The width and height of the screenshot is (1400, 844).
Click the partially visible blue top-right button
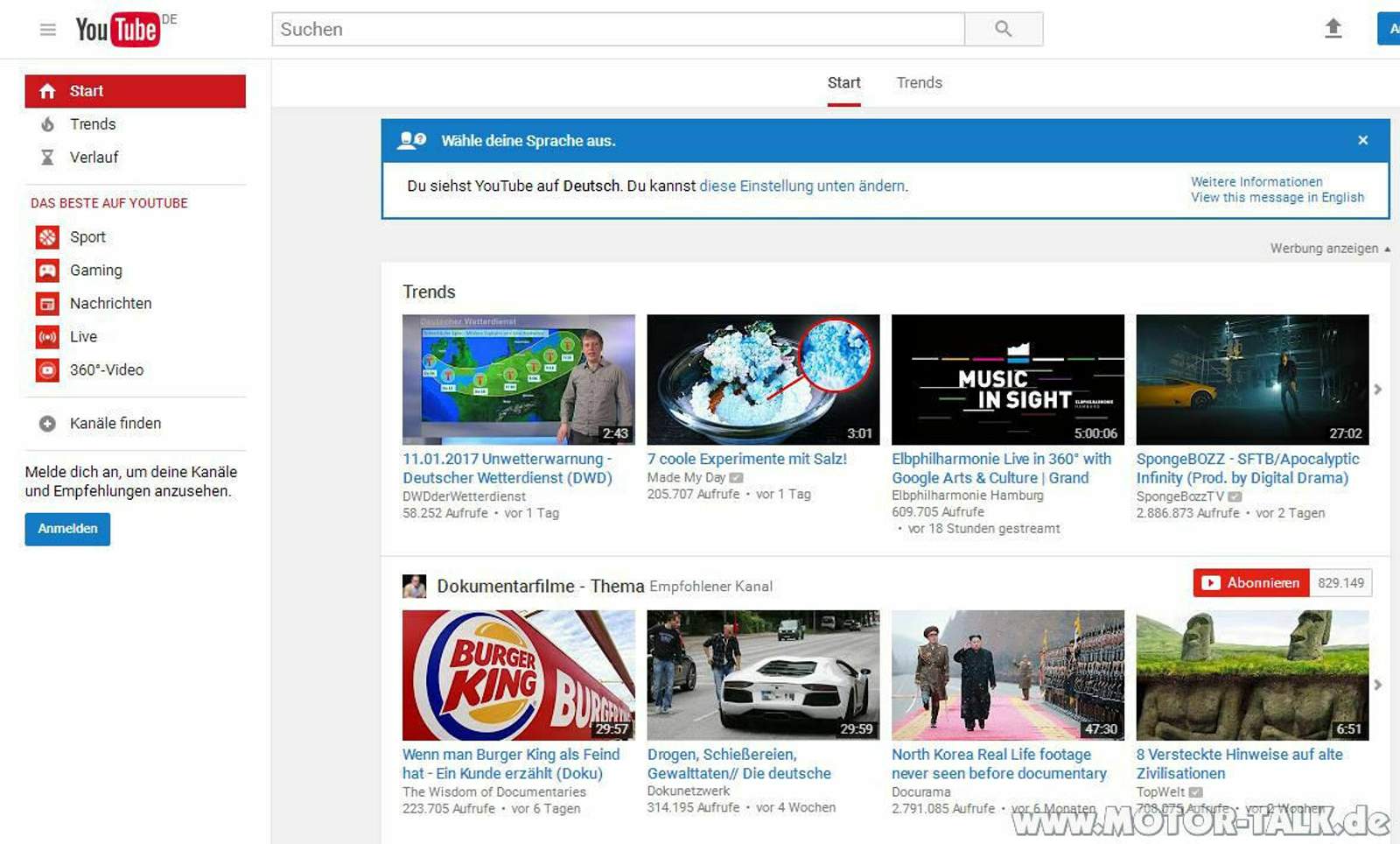(x=1389, y=29)
